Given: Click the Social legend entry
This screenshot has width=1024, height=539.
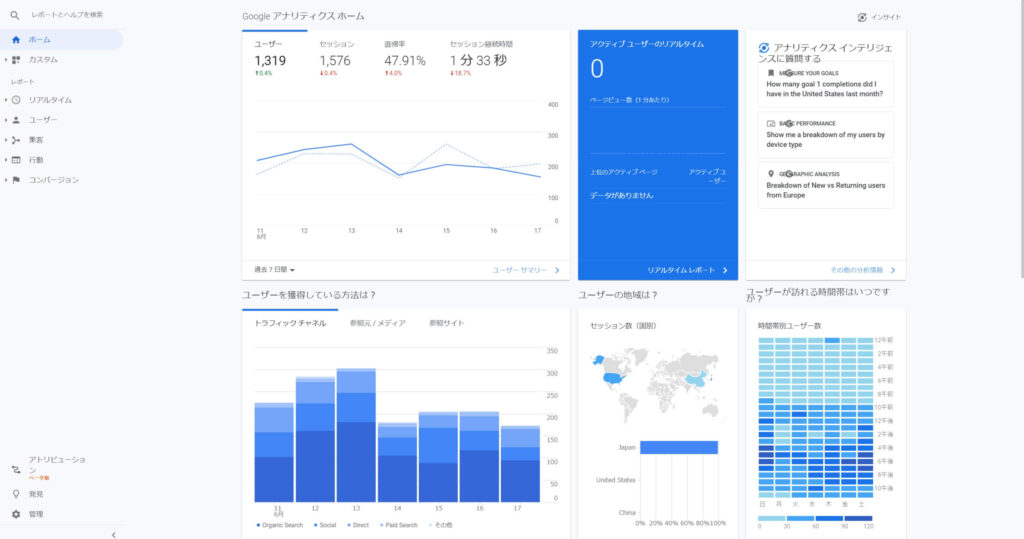Looking at the screenshot, I should click(x=325, y=525).
